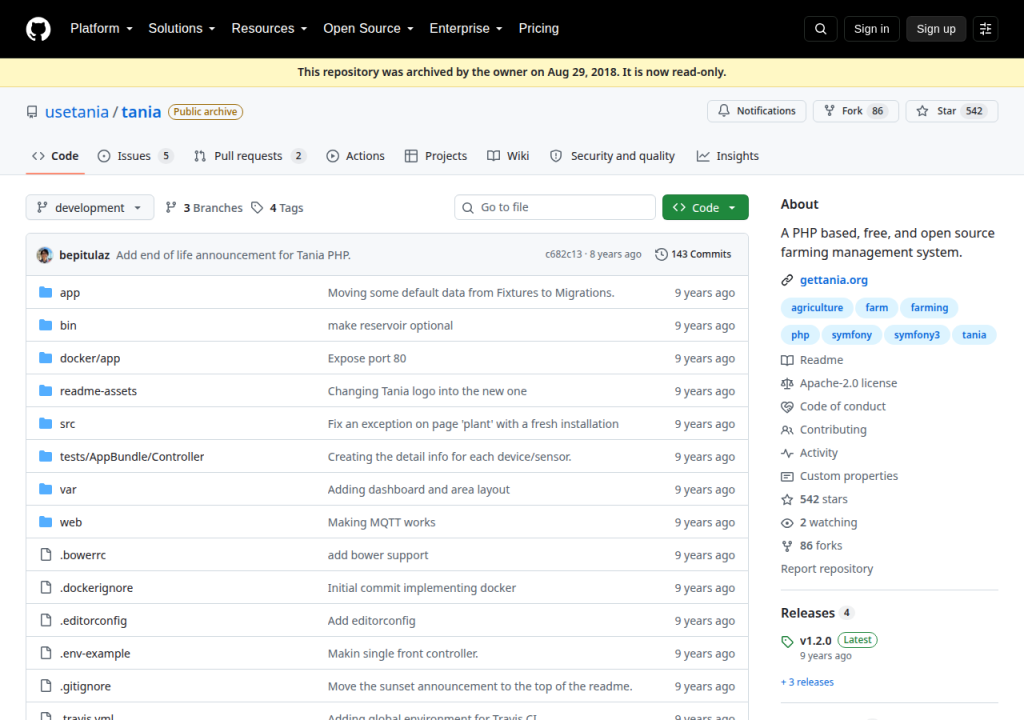Click the Readme book icon in About
The height and width of the screenshot is (720, 1024).
(787, 360)
